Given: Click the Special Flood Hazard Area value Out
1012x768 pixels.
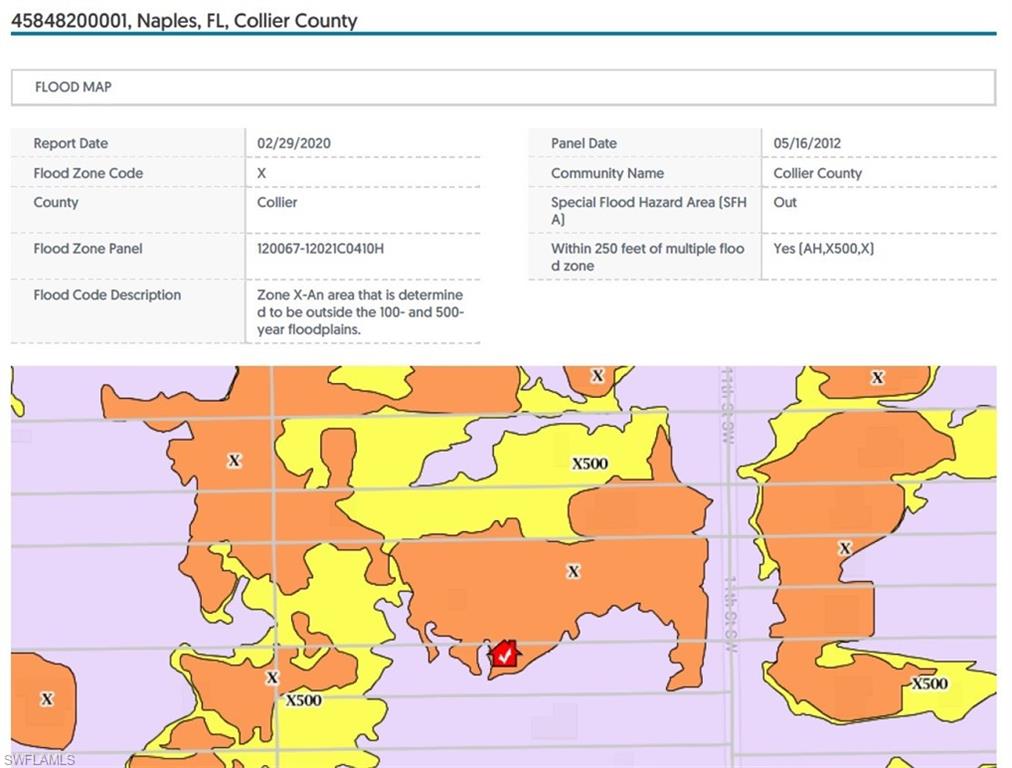Looking at the screenshot, I should pos(785,202).
